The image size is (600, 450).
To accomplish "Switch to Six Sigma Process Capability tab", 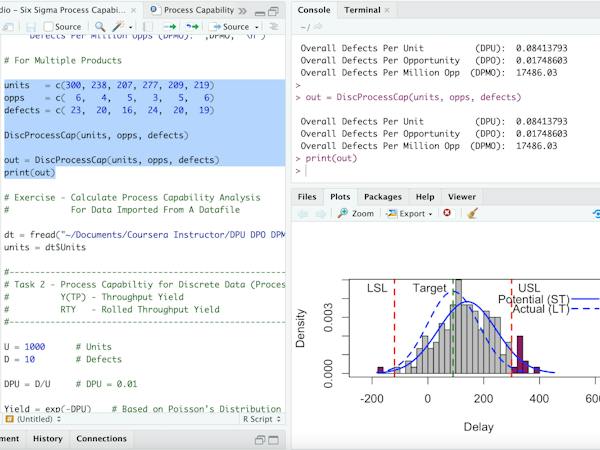I will (63, 10).
